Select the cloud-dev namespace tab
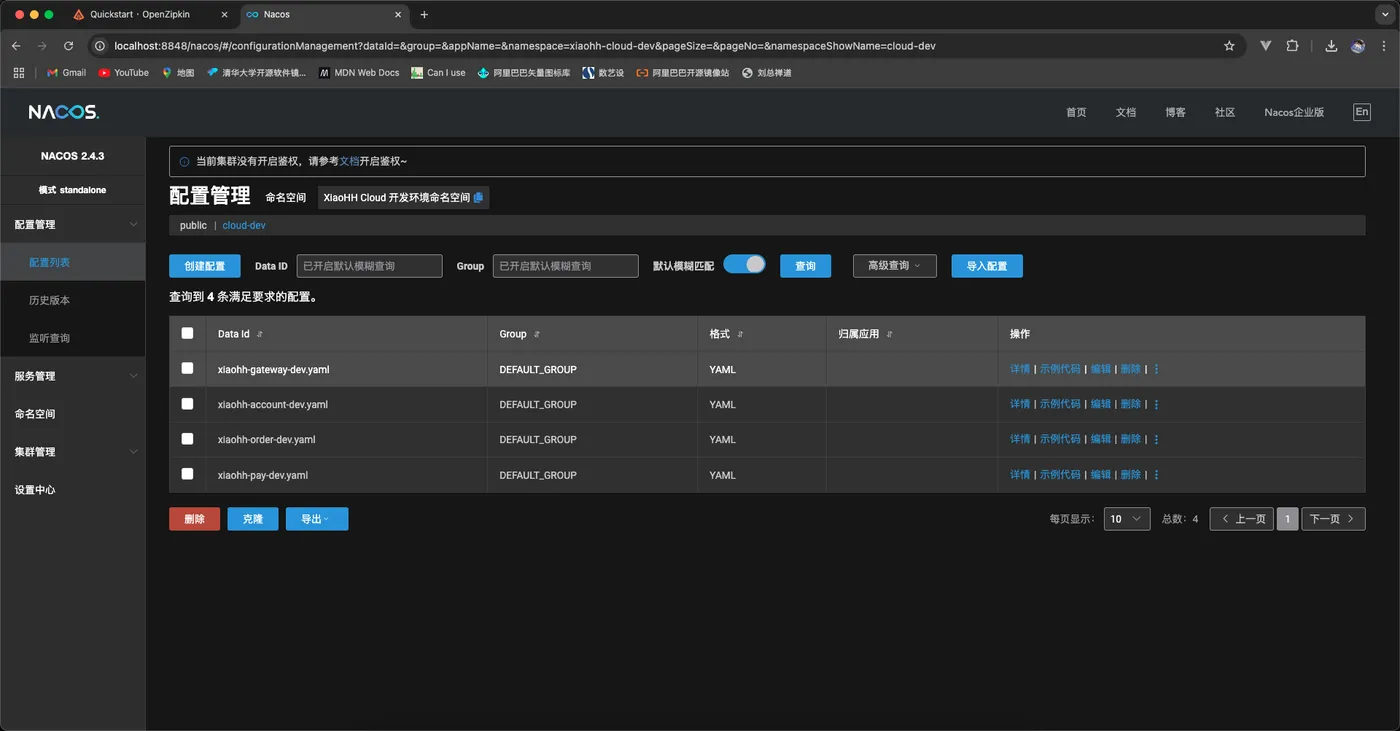Viewport: 1400px width, 731px height. (244, 226)
